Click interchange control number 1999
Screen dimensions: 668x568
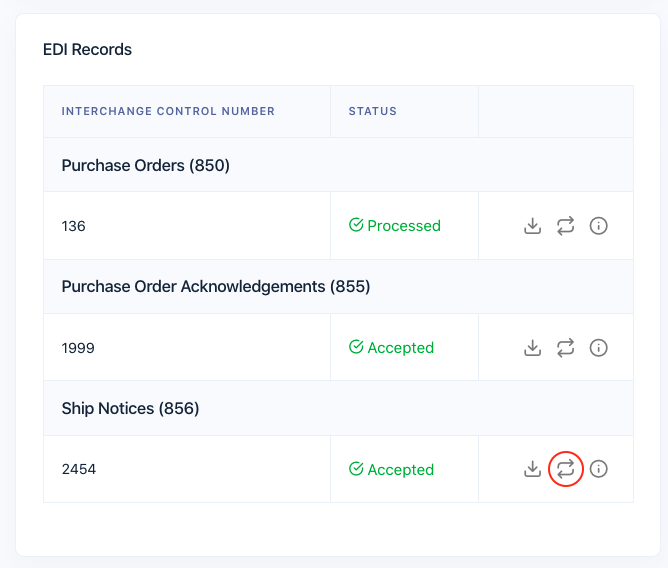79,348
